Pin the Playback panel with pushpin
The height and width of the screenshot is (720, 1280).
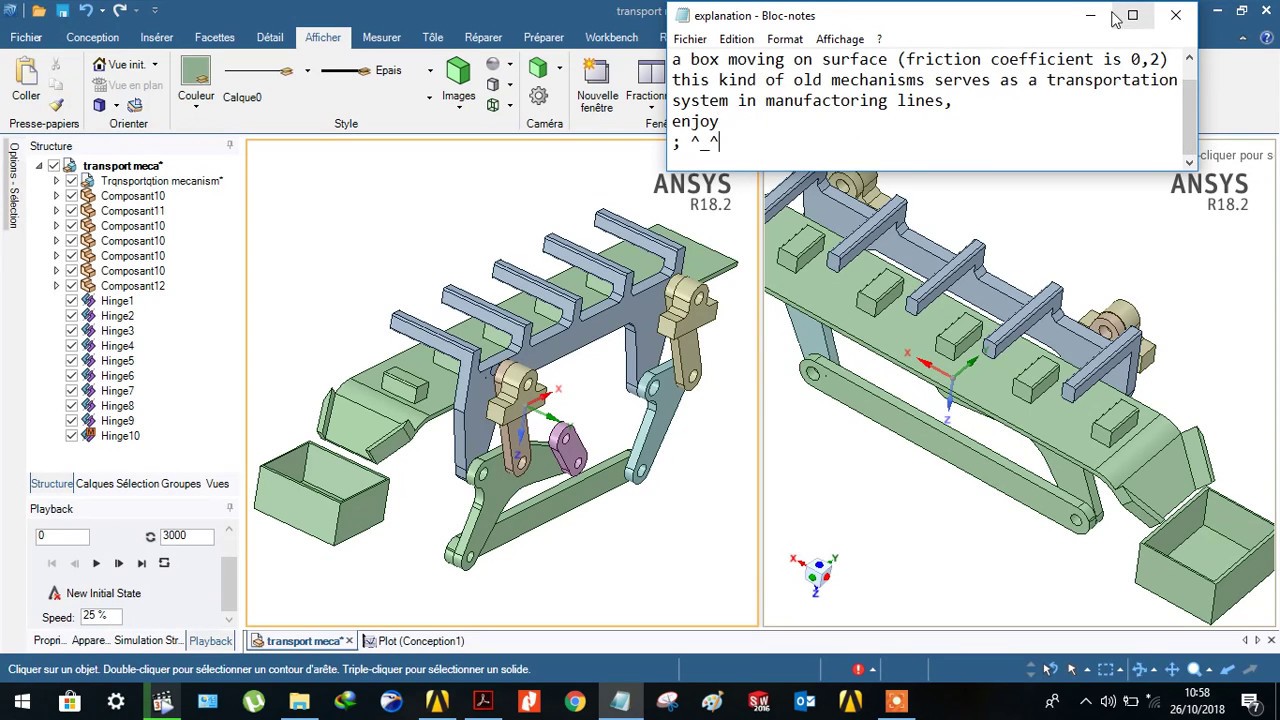(x=229, y=508)
